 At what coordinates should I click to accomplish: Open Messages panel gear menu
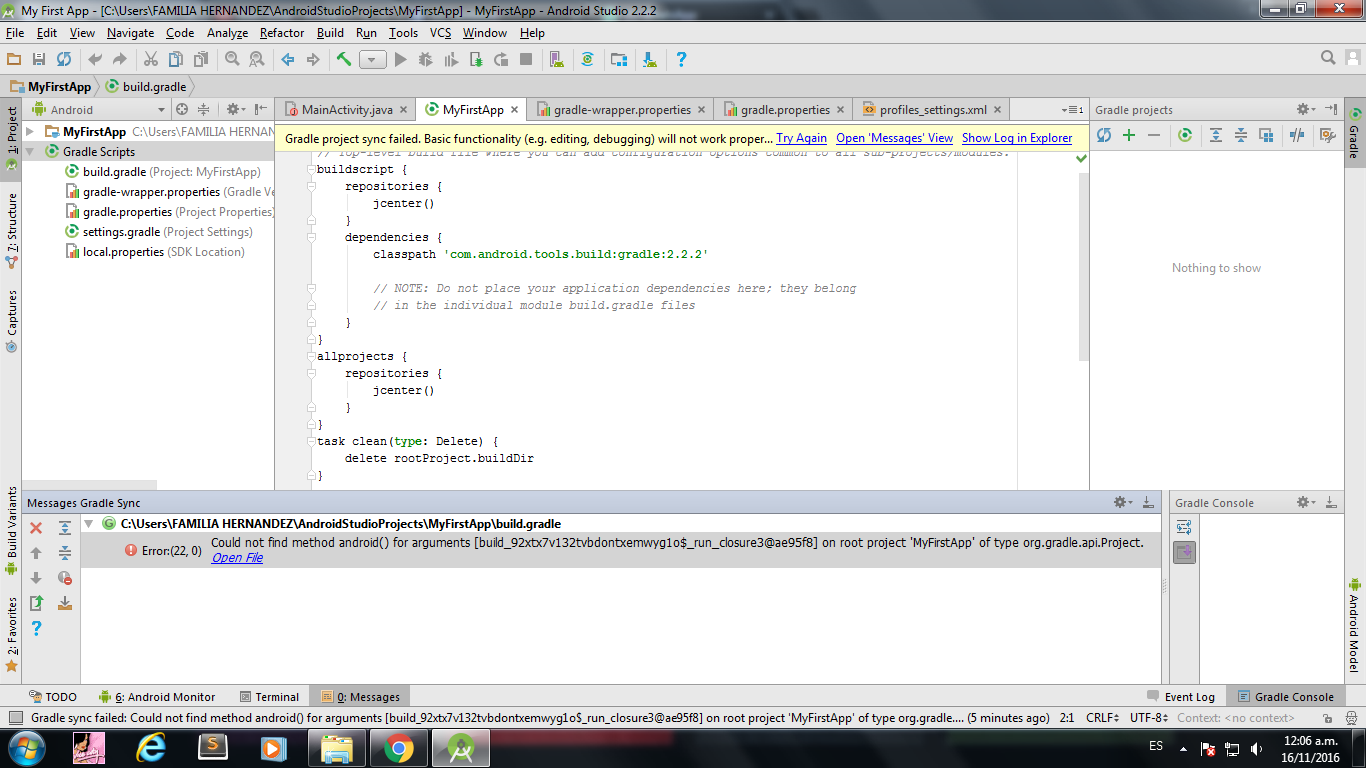coord(1124,503)
